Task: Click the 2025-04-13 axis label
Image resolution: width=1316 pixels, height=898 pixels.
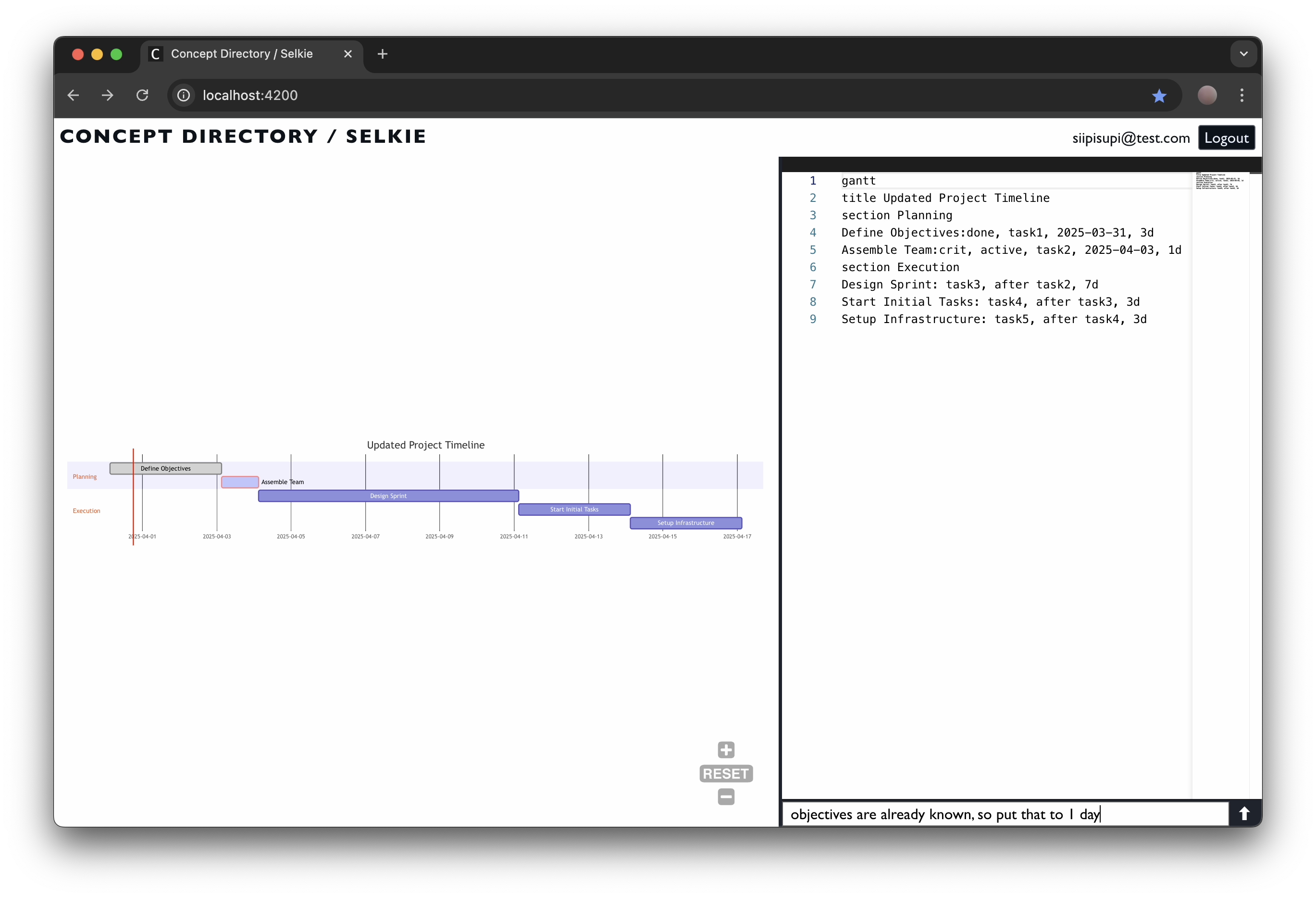Action: [588, 536]
